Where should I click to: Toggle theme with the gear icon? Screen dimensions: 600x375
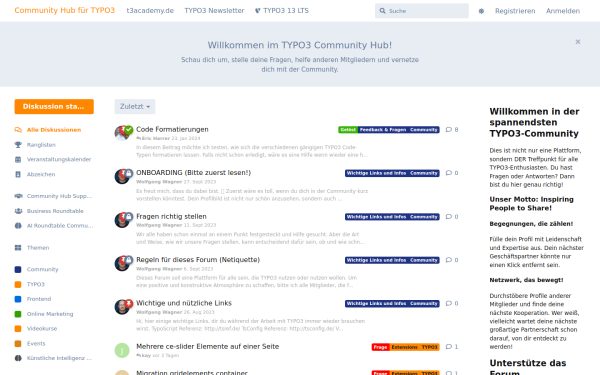(x=481, y=11)
